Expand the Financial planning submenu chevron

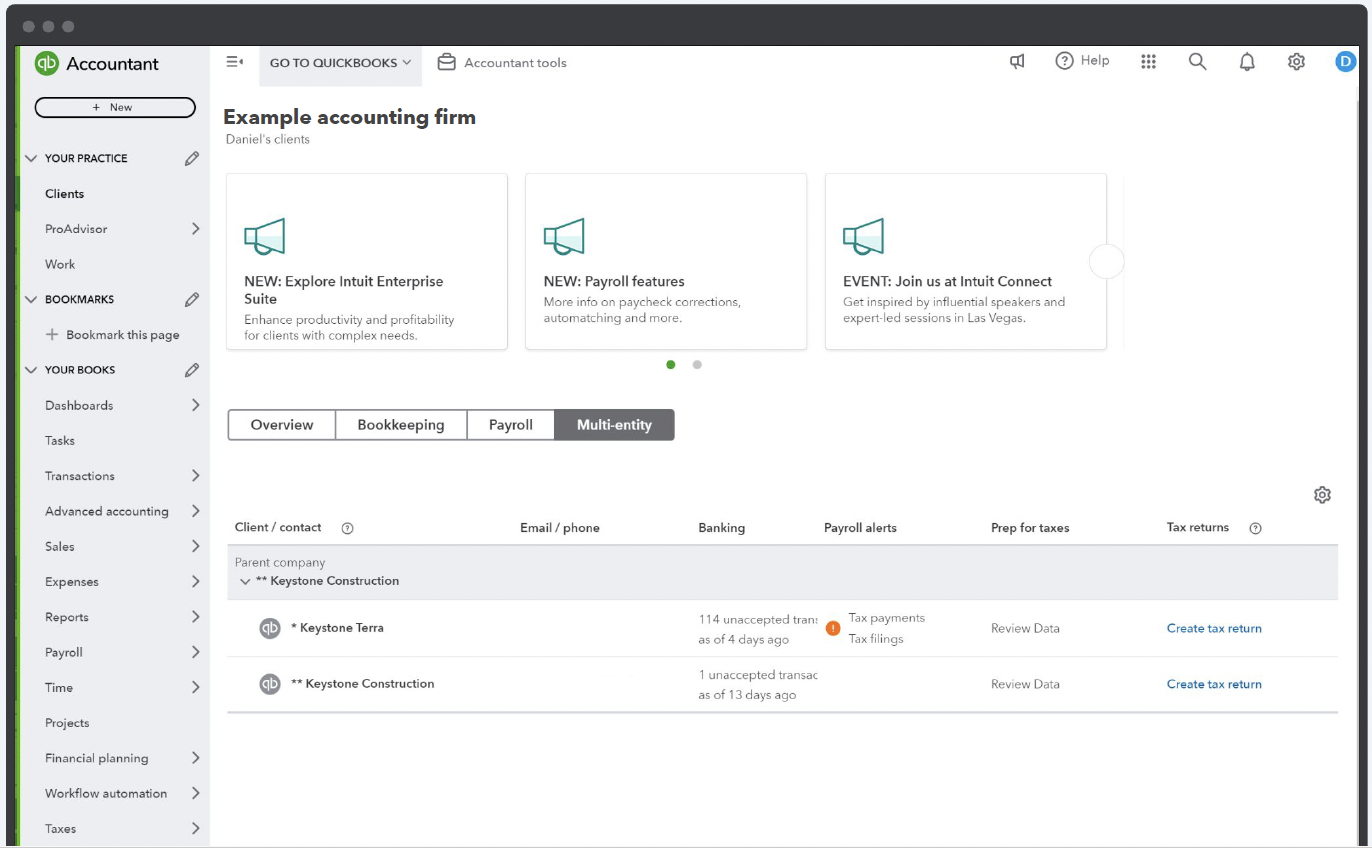pos(195,758)
